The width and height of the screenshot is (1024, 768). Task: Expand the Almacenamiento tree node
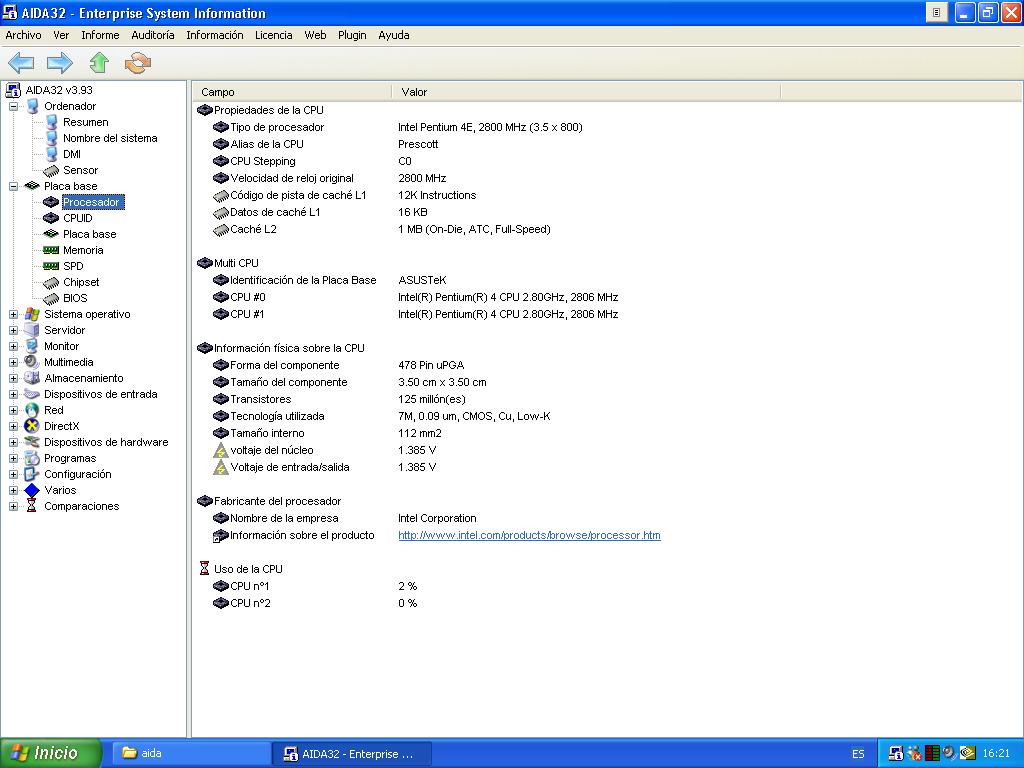(x=14, y=378)
